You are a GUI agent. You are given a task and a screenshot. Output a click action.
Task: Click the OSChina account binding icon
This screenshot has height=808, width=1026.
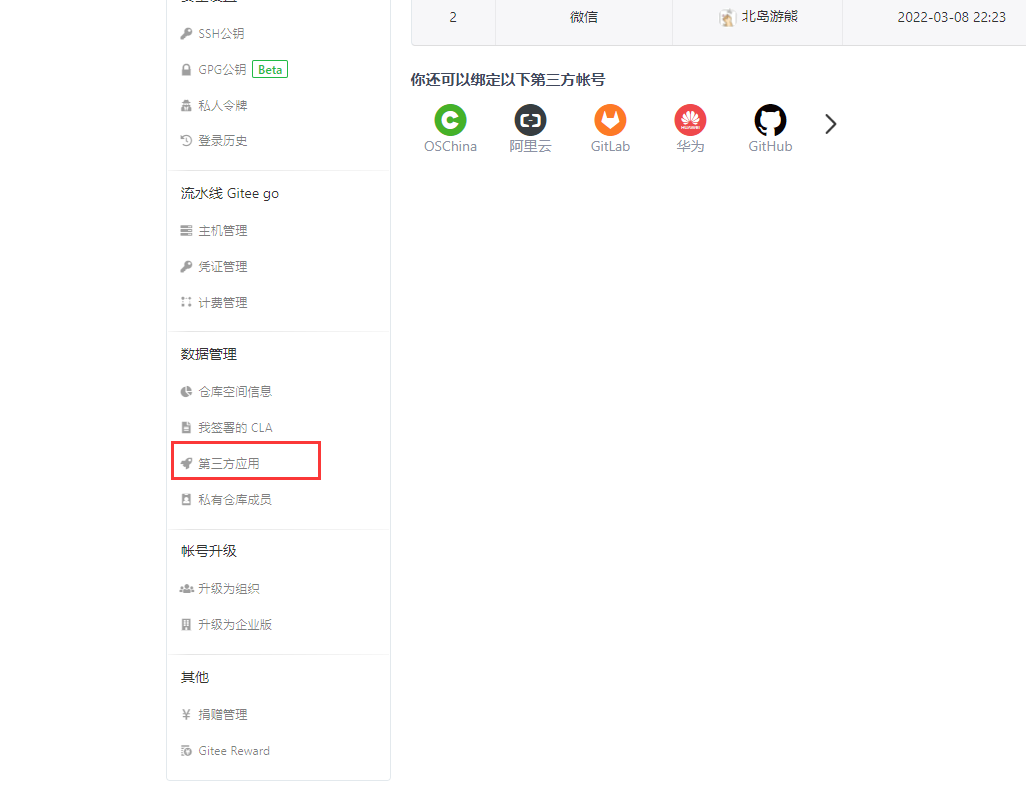[450, 121]
